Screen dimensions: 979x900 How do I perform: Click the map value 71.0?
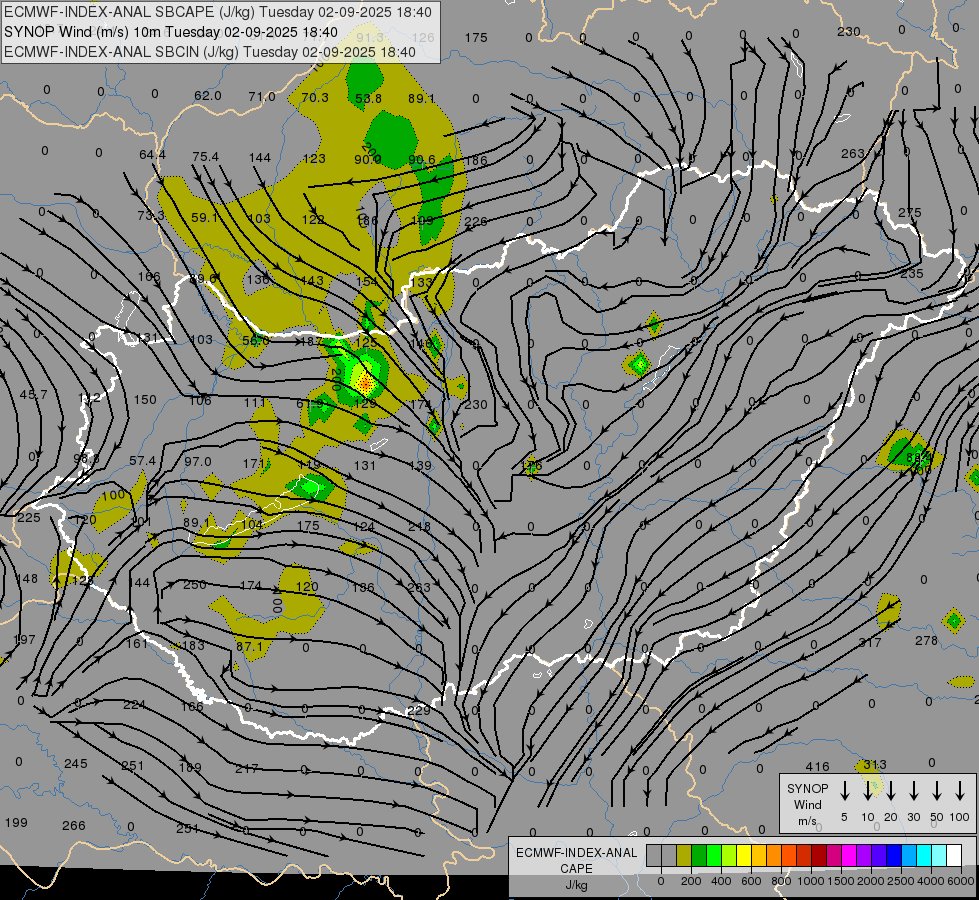[262, 97]
